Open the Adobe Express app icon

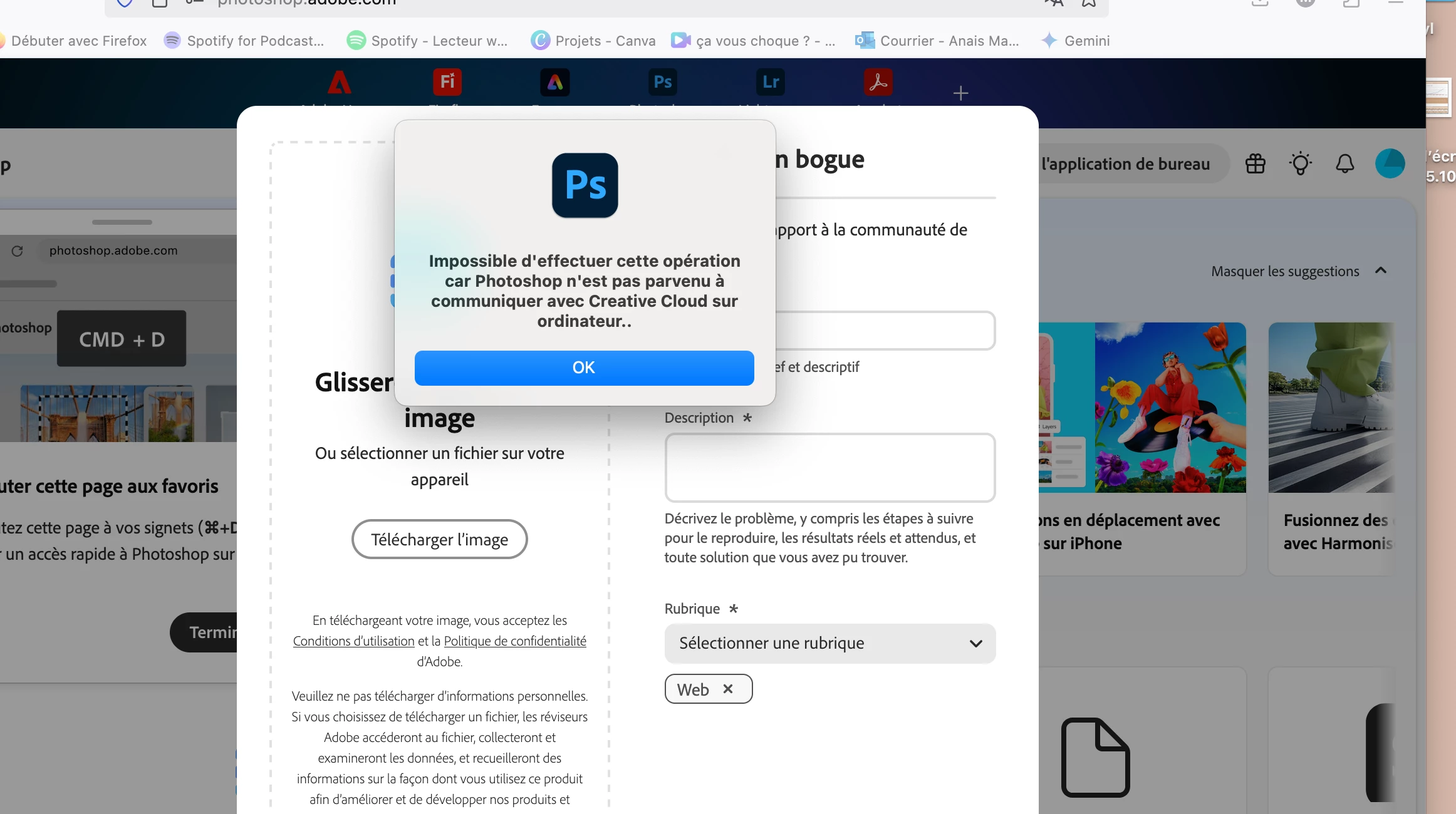(x=554, y=82)
